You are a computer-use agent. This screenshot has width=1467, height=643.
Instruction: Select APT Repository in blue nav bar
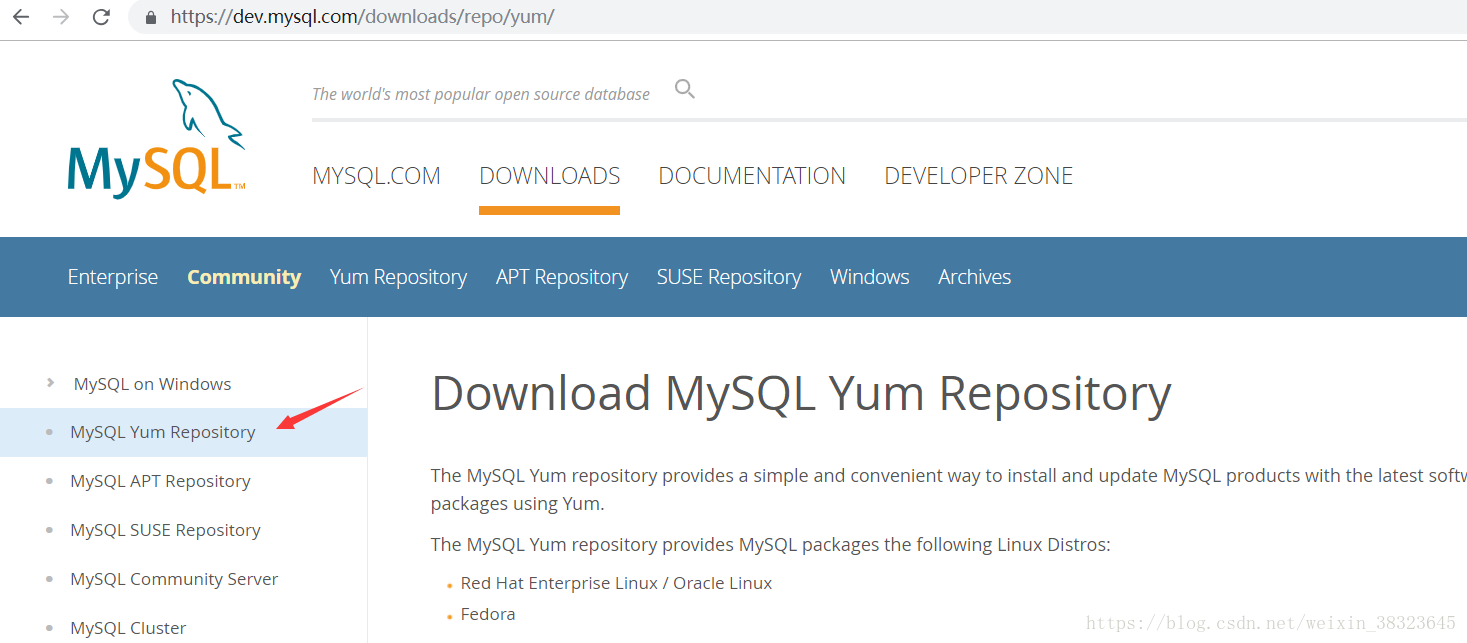pos(562,277)
